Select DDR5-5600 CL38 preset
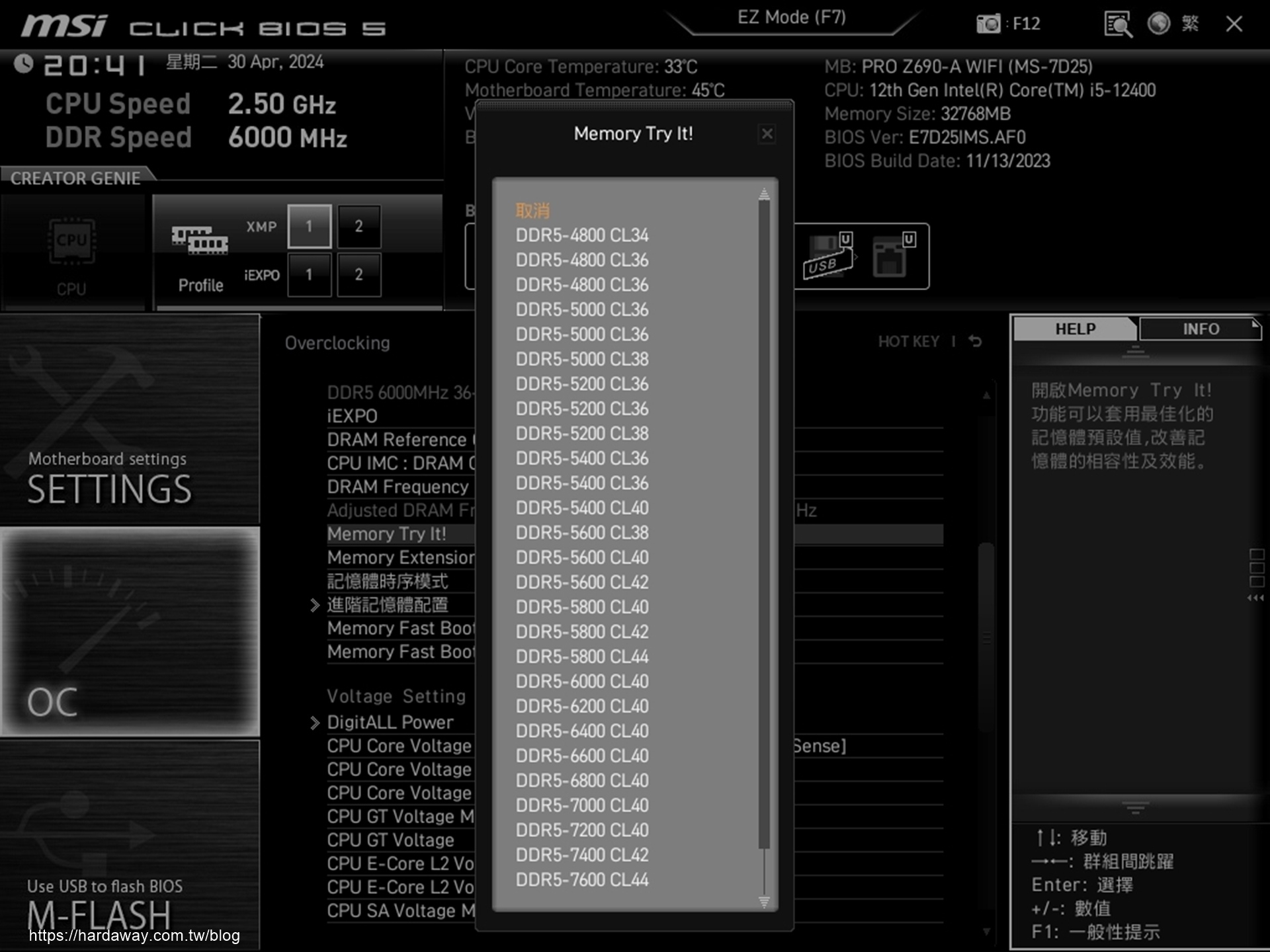This screenshot has height=952, width=1270. pos(582,533)
